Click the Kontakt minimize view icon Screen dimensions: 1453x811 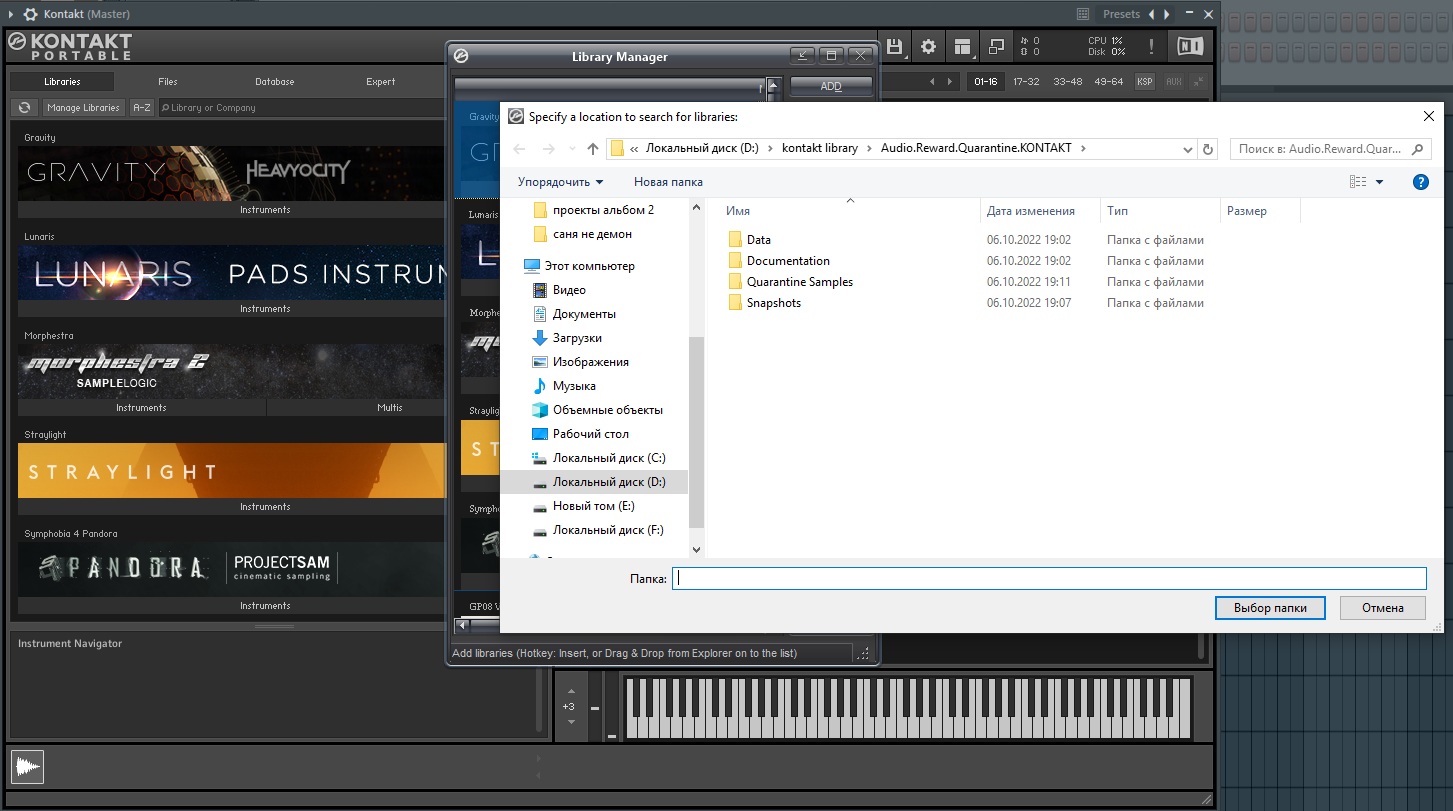(996, 46)
